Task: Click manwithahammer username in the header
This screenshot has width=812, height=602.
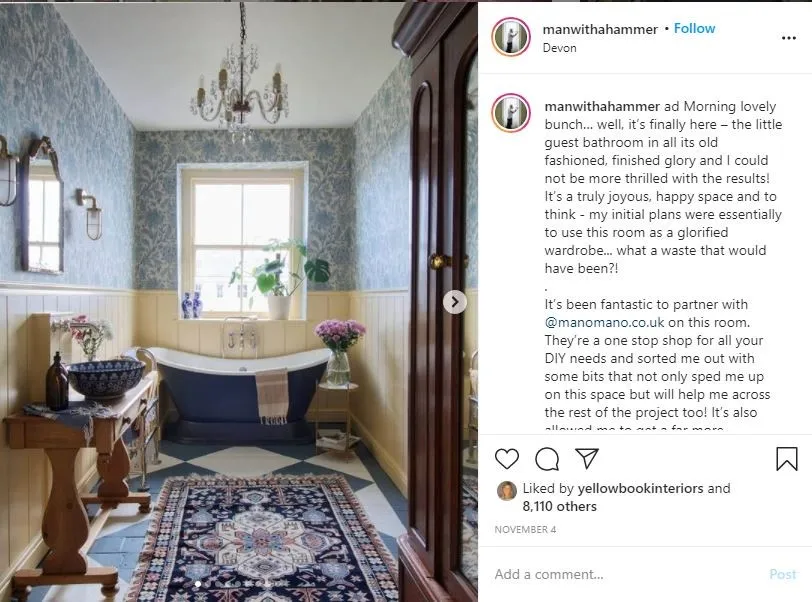Action: click(600, 30)
